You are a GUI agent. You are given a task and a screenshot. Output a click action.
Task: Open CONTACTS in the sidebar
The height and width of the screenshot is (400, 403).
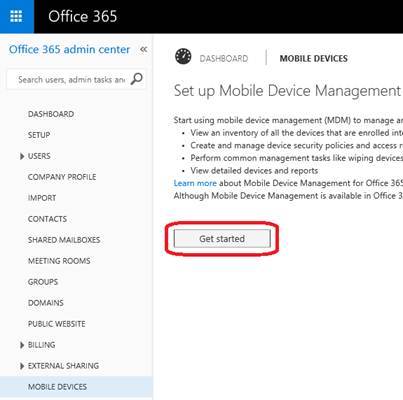(x=47, y=219)
